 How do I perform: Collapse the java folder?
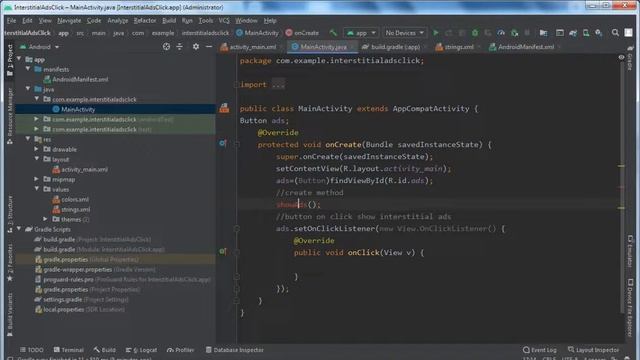click(x=28, y=89)
